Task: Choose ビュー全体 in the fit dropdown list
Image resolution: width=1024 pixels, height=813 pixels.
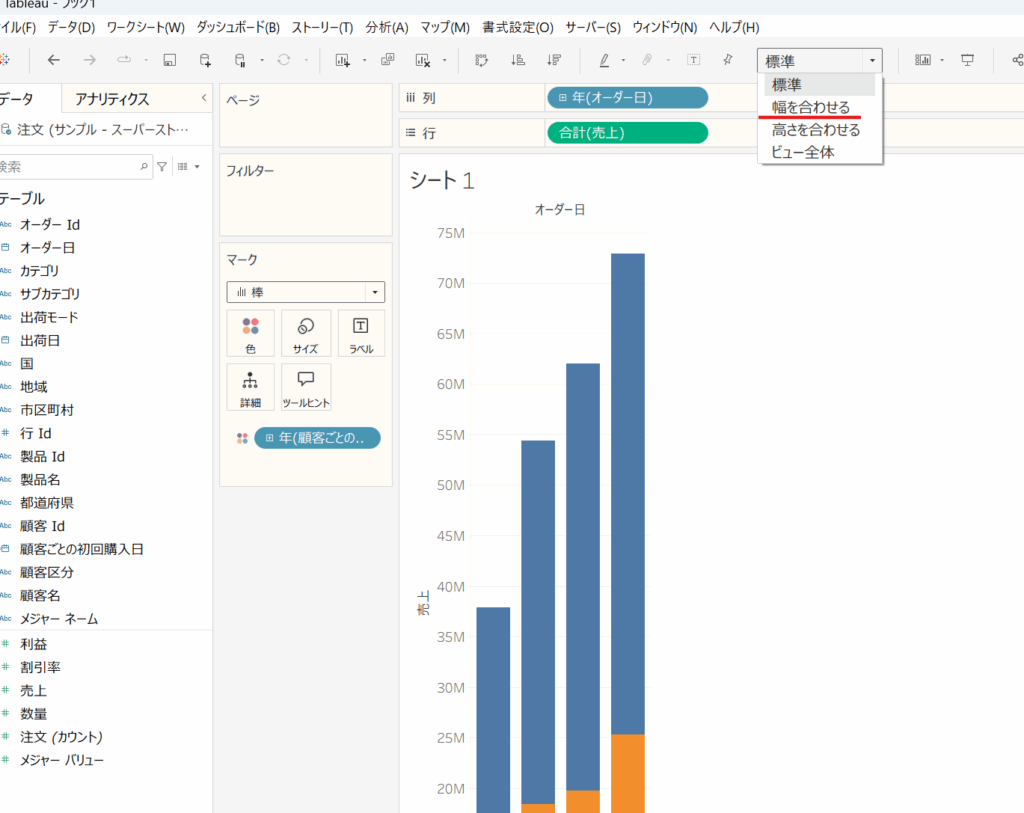Action: pyautogui.click(x=802, y=152)
